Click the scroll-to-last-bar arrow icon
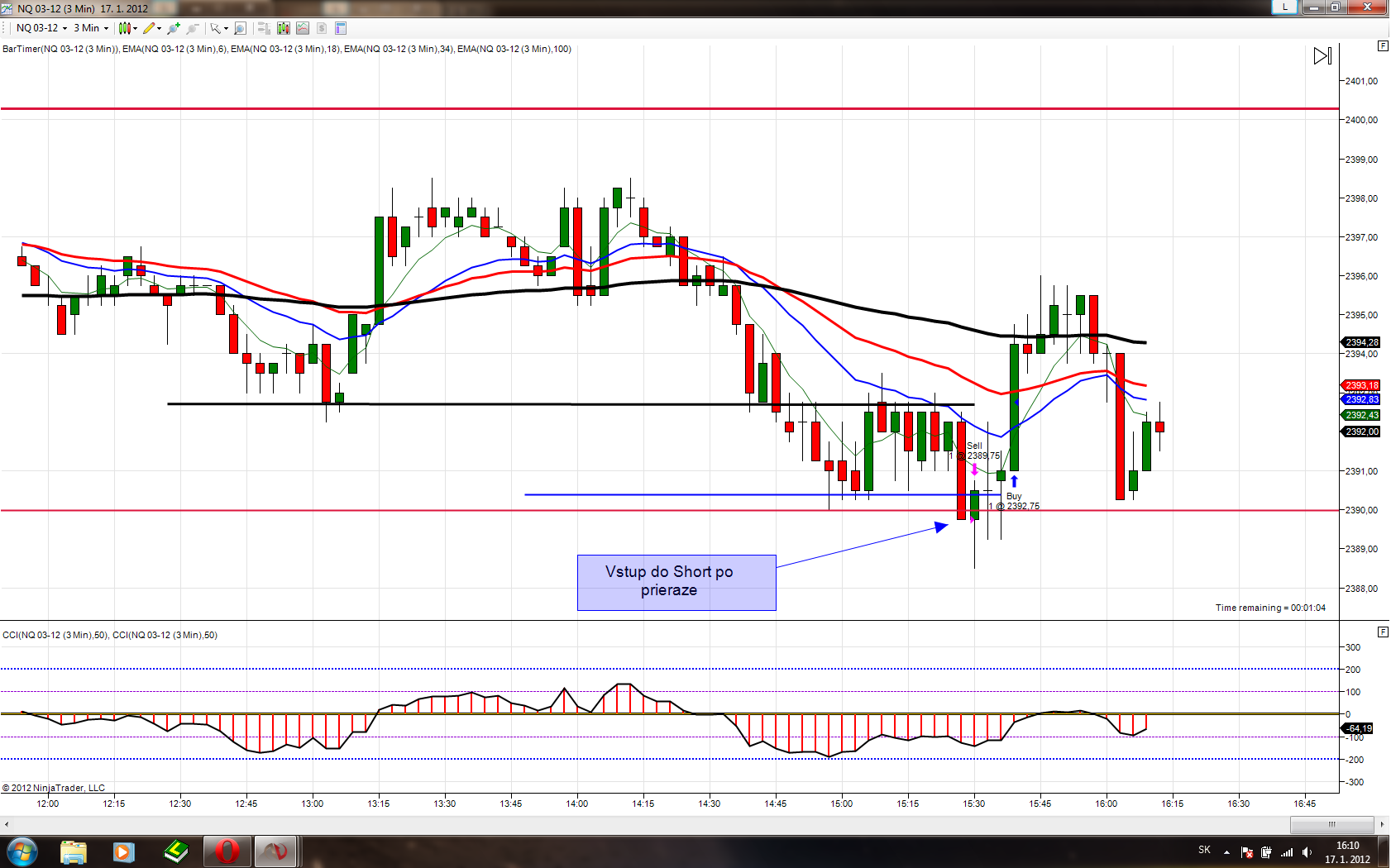 1322,55
